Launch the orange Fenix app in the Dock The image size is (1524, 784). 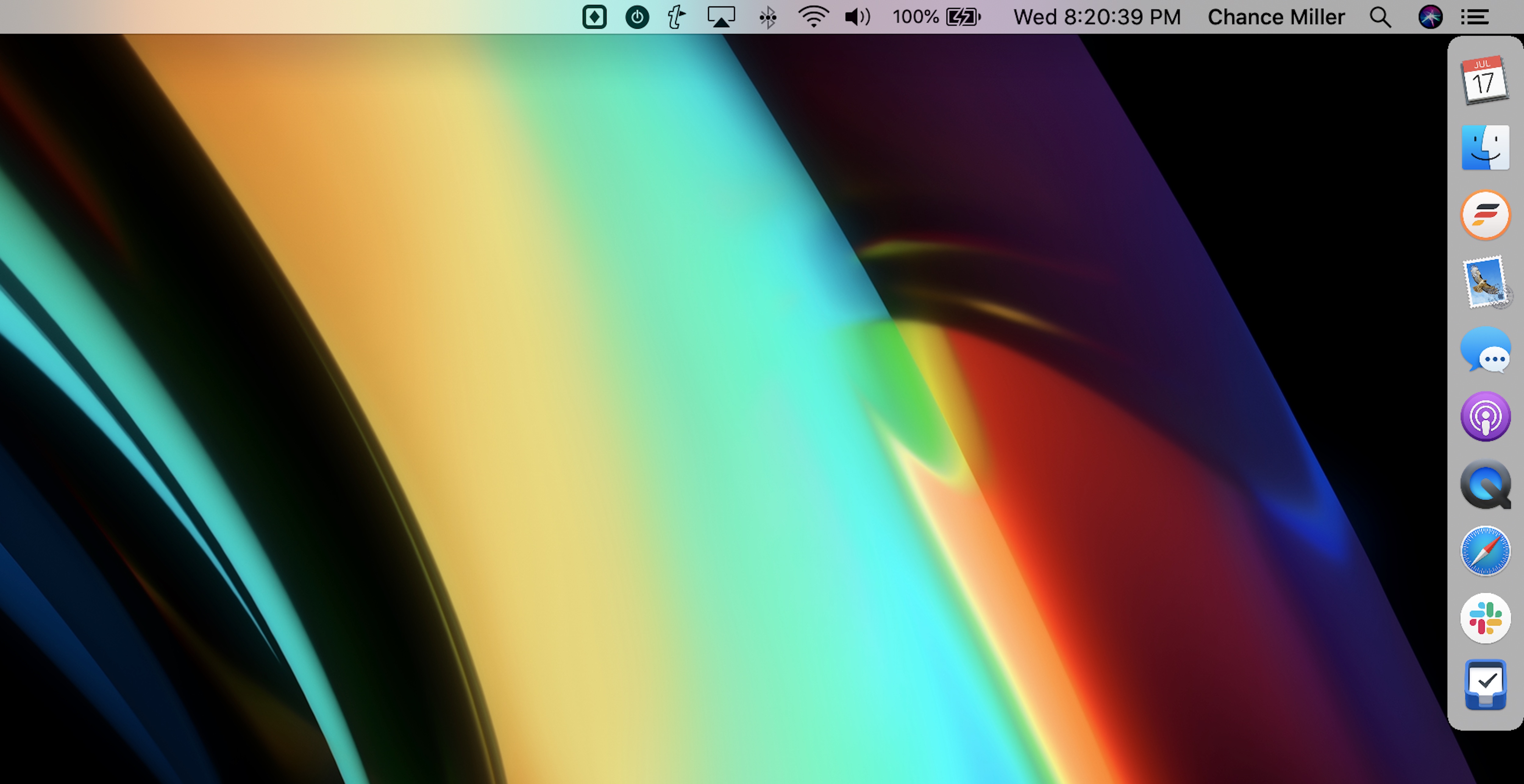[1485, 215]
